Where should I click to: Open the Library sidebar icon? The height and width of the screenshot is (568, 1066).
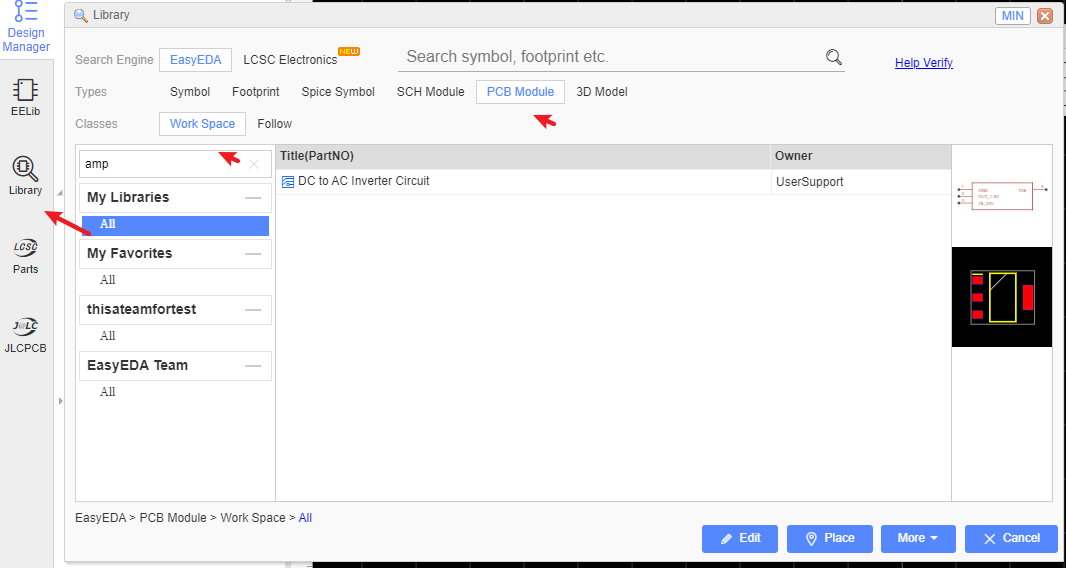tap(25, 176)
